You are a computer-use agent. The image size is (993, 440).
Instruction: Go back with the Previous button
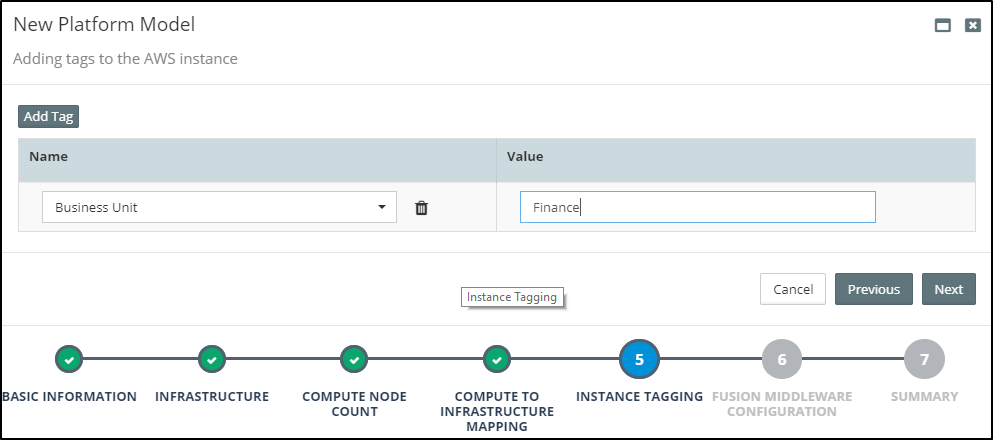click(x=873, y=289)
